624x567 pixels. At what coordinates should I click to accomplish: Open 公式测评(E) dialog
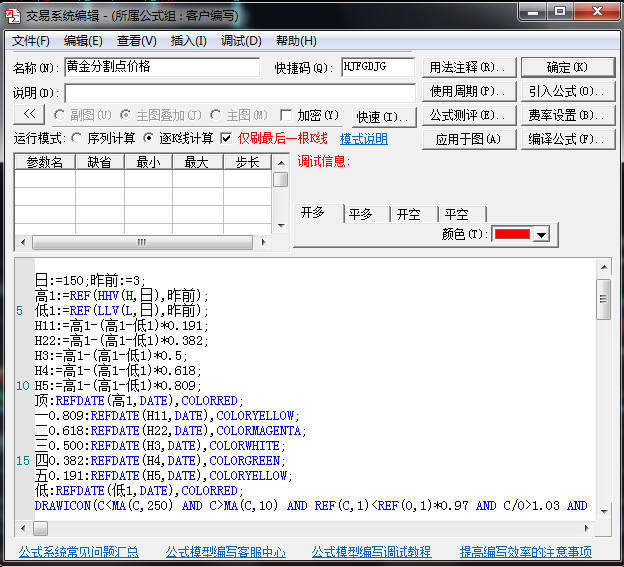coord(469,115)
